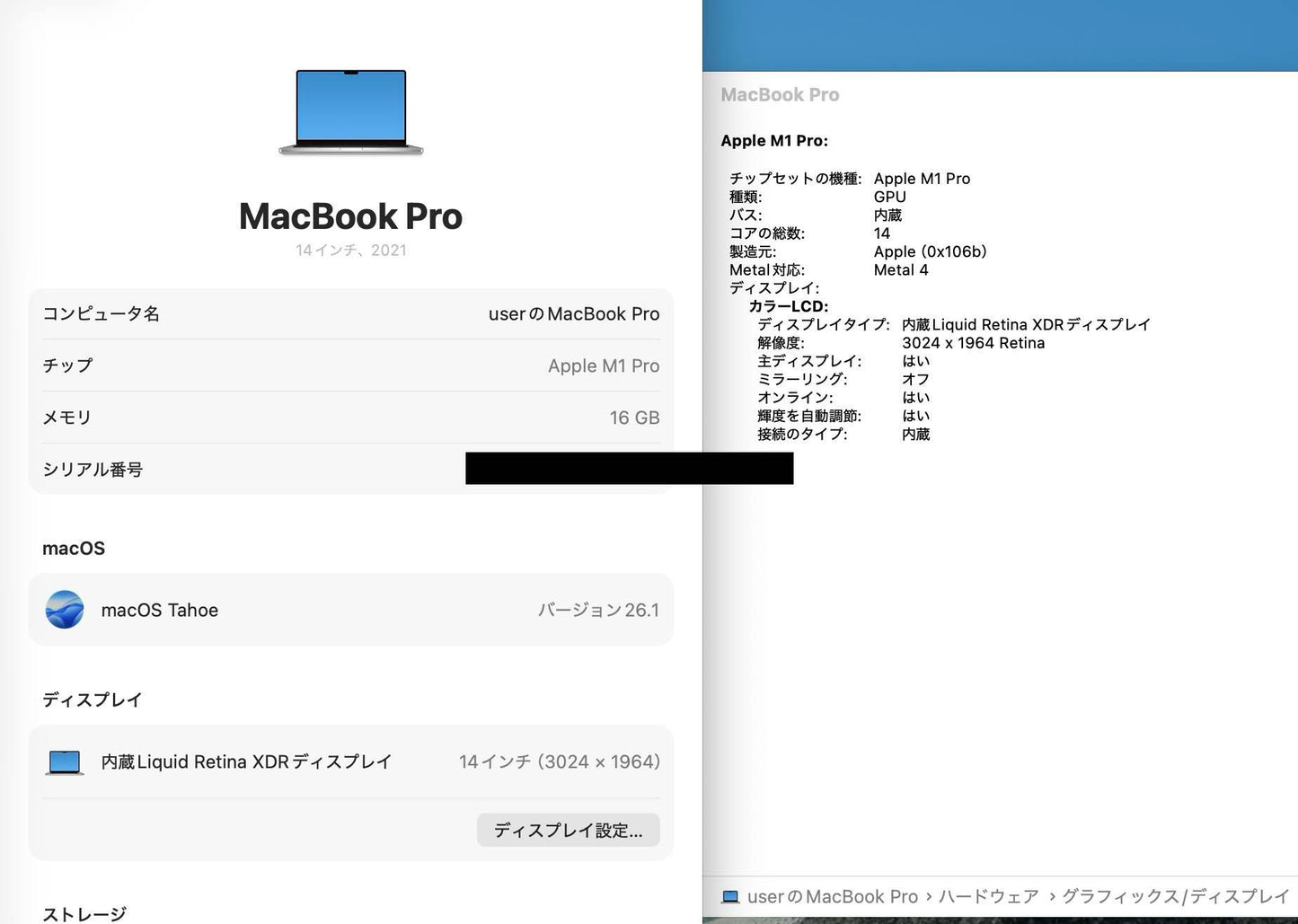Viewport: 1298px width, 924px height.
Task: Click the 解像度 3024 x 1964 Retina value
Action: (974, 342)
